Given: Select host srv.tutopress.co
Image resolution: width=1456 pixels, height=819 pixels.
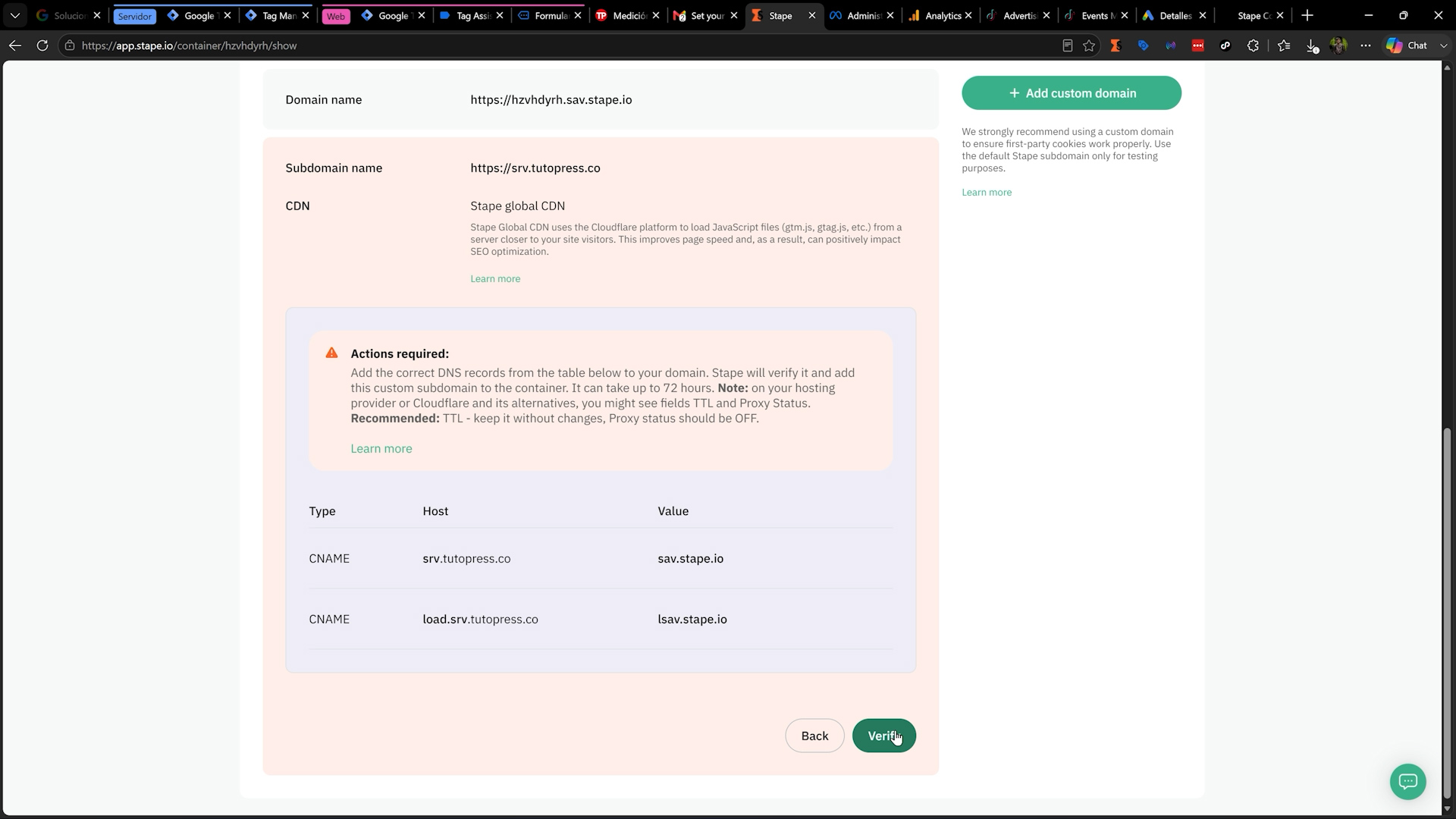Looking at the screenshot, I should pos(466,559).
